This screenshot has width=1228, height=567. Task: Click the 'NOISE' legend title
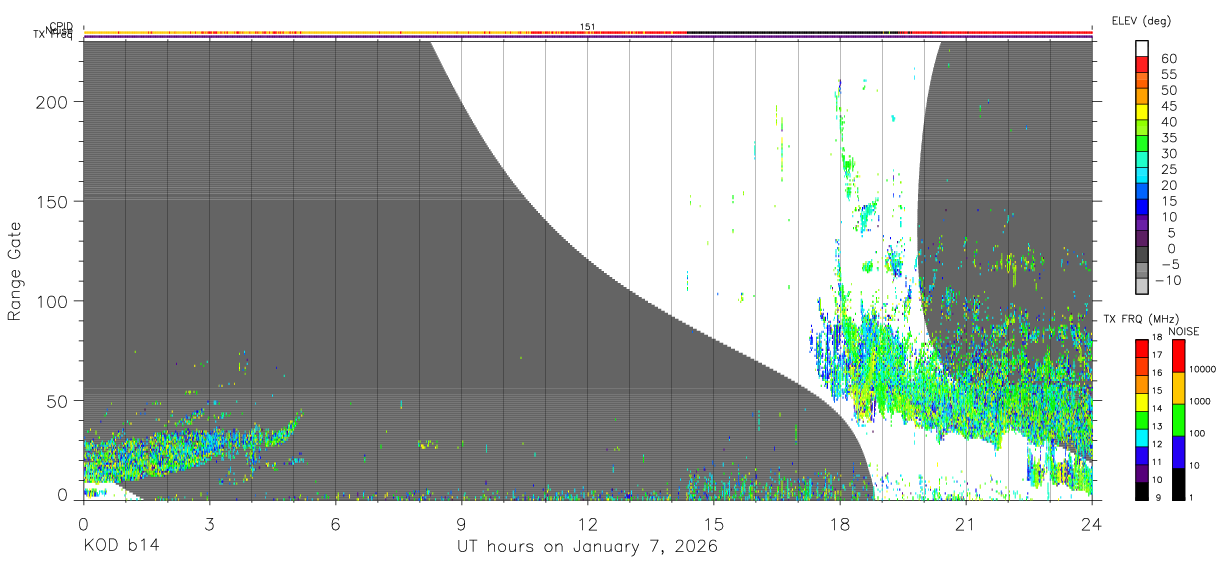point(1184,331)
